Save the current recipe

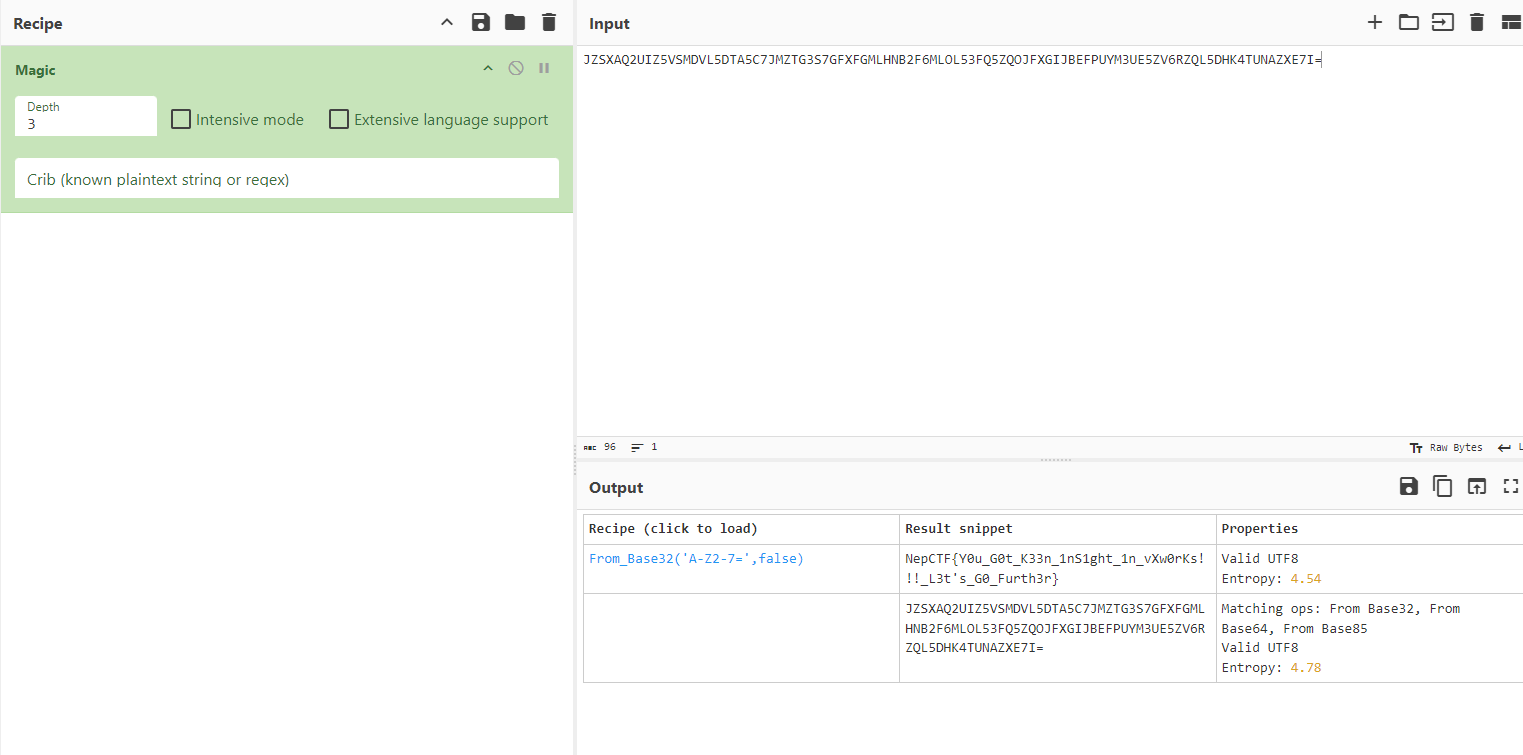(480, 23)
